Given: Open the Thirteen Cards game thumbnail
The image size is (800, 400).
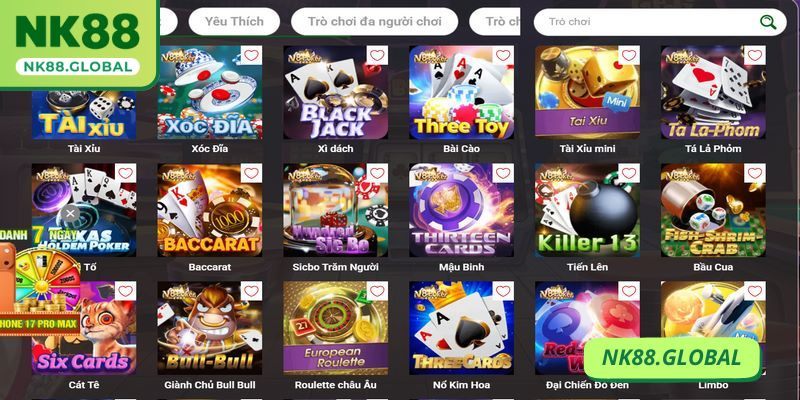Looking at the screenshot, I should 461,210.
